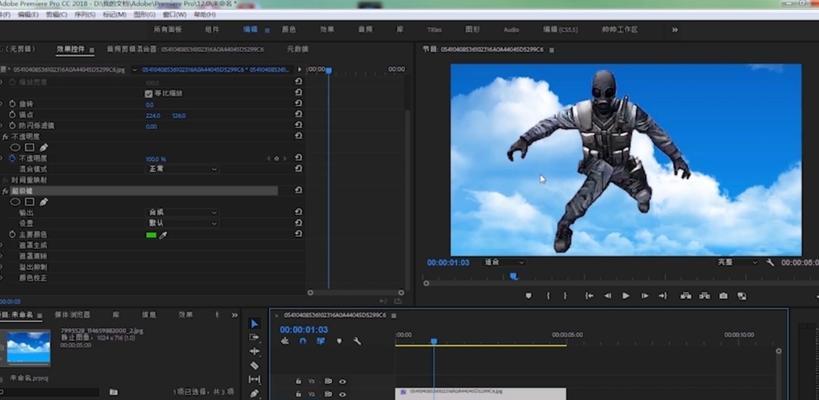Viewport: 819px width, 400px height.
Task: Toggle animation stopwatch for 旋转
Action: pos(13,104)
